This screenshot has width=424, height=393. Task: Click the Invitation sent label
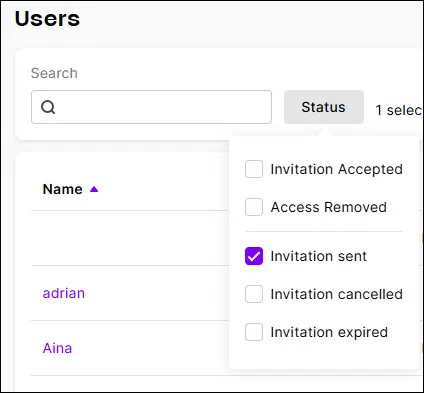tap(319, 256)
